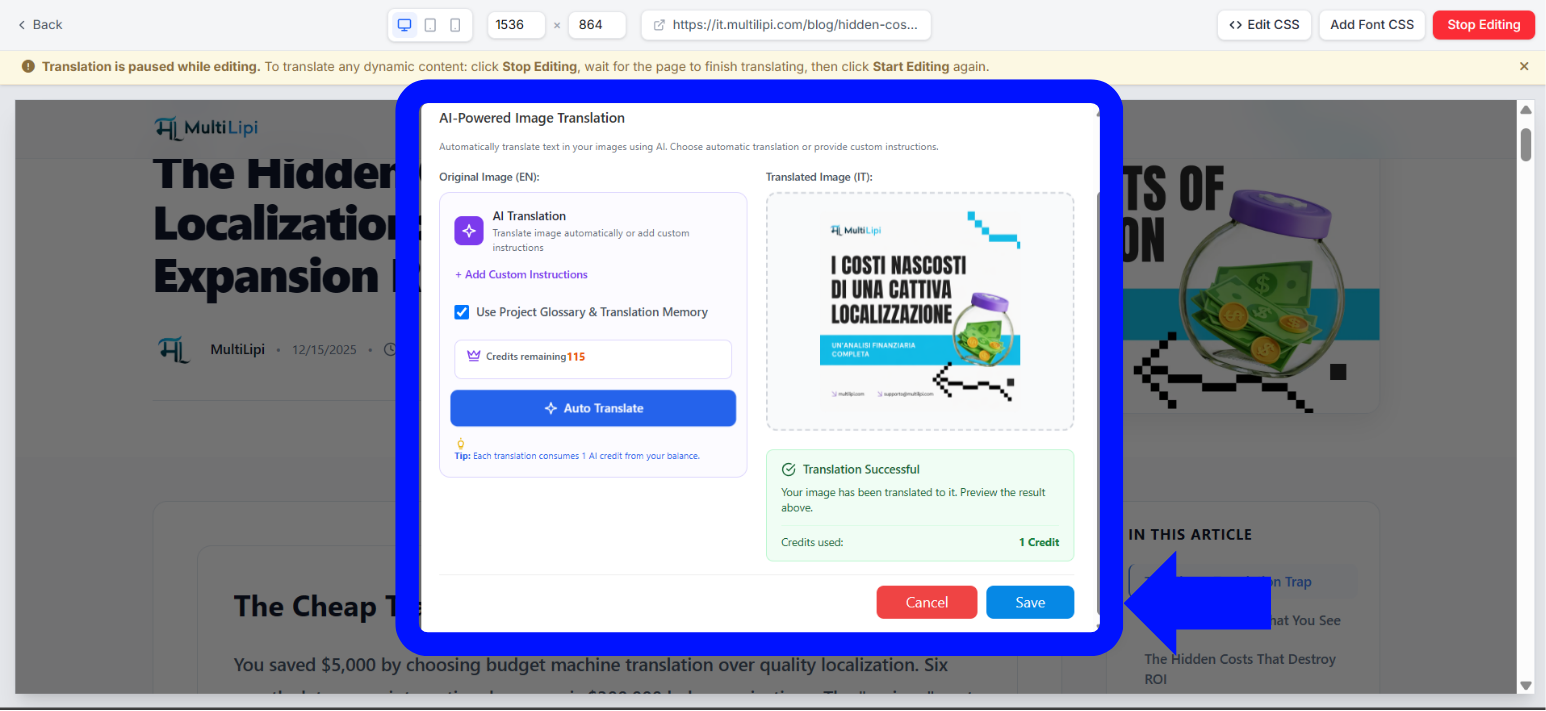Image resolution: width=1546 pixels, height=711 pixels.
Task: Click the lightbulb tip icon
Action: pyautogui.click(x=460, y=443)
